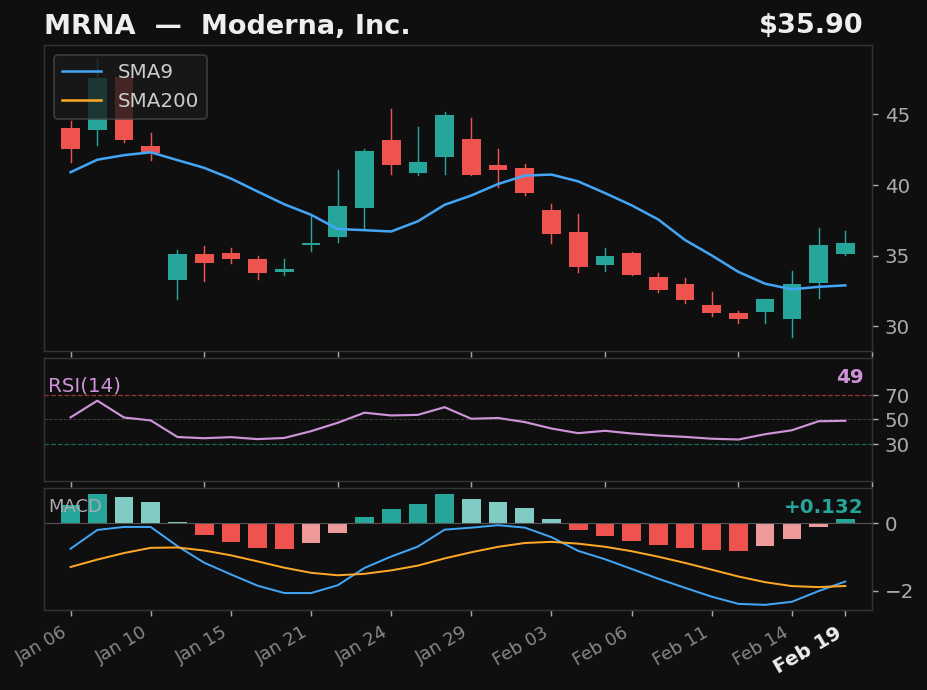Click the 45 price axis label
Viewport: 927px width, 690px height.
(x=897, y=115)
